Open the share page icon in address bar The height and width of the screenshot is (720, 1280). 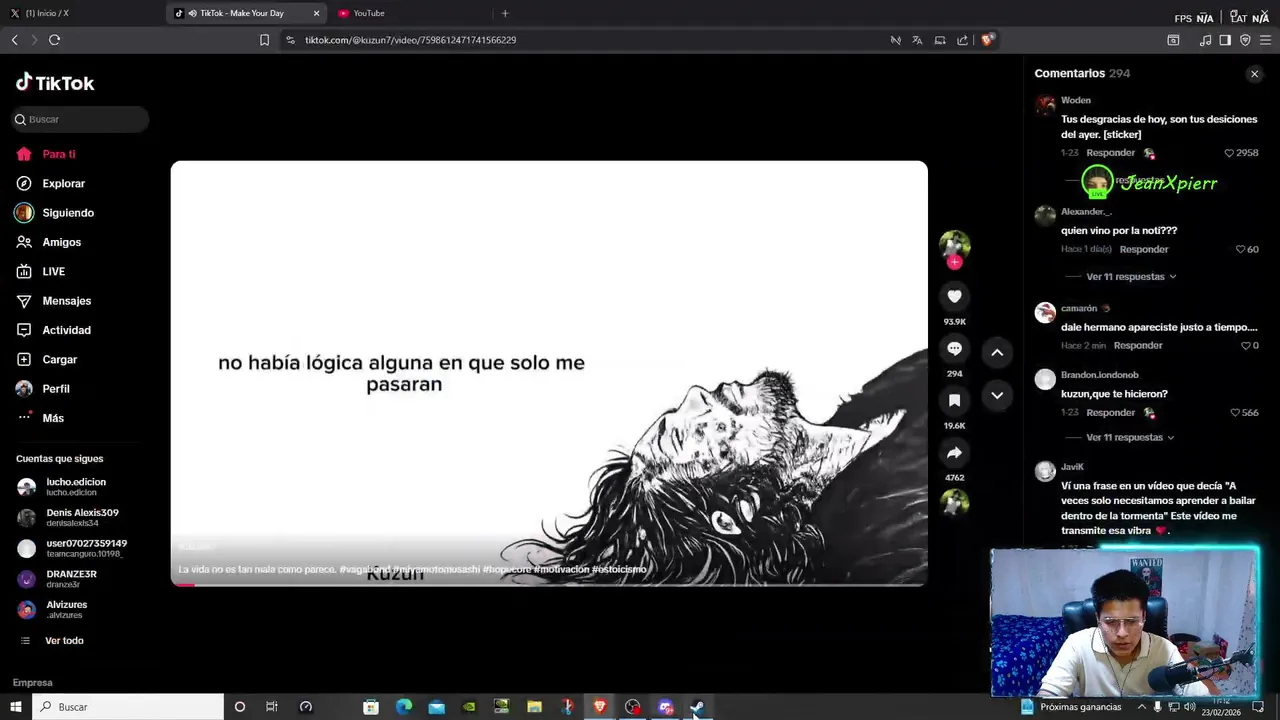tap(962, 40)
